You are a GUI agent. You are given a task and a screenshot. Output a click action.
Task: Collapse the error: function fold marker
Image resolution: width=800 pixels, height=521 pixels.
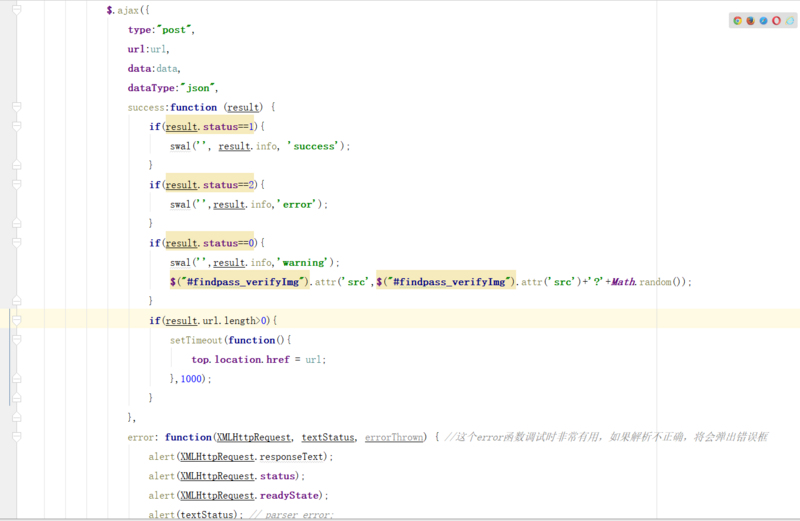17,437
